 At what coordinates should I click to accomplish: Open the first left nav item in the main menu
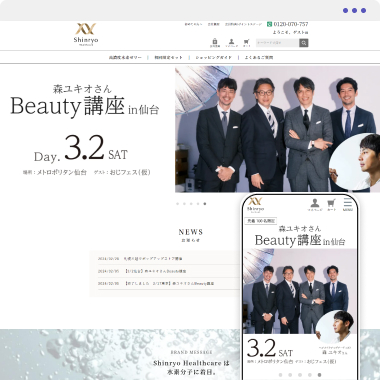[125, 57]
